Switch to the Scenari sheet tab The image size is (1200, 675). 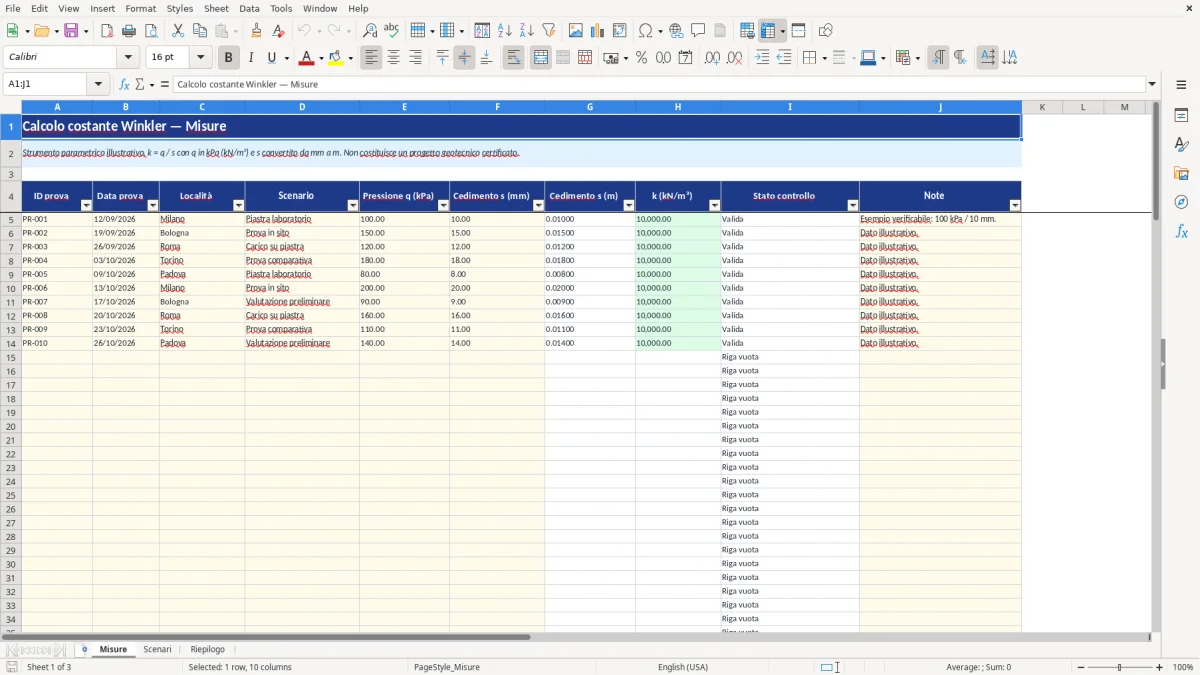pyautogui.click(x=158, y=649)
